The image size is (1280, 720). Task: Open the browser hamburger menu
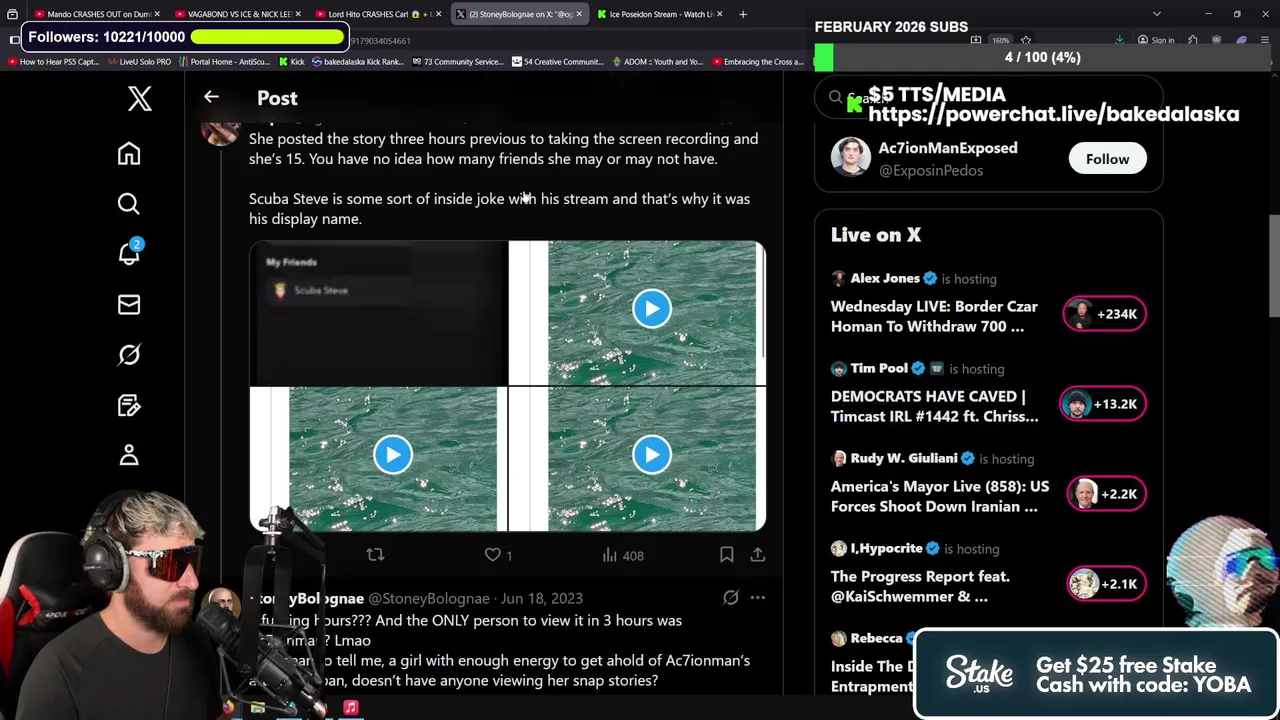point(1265,40)
